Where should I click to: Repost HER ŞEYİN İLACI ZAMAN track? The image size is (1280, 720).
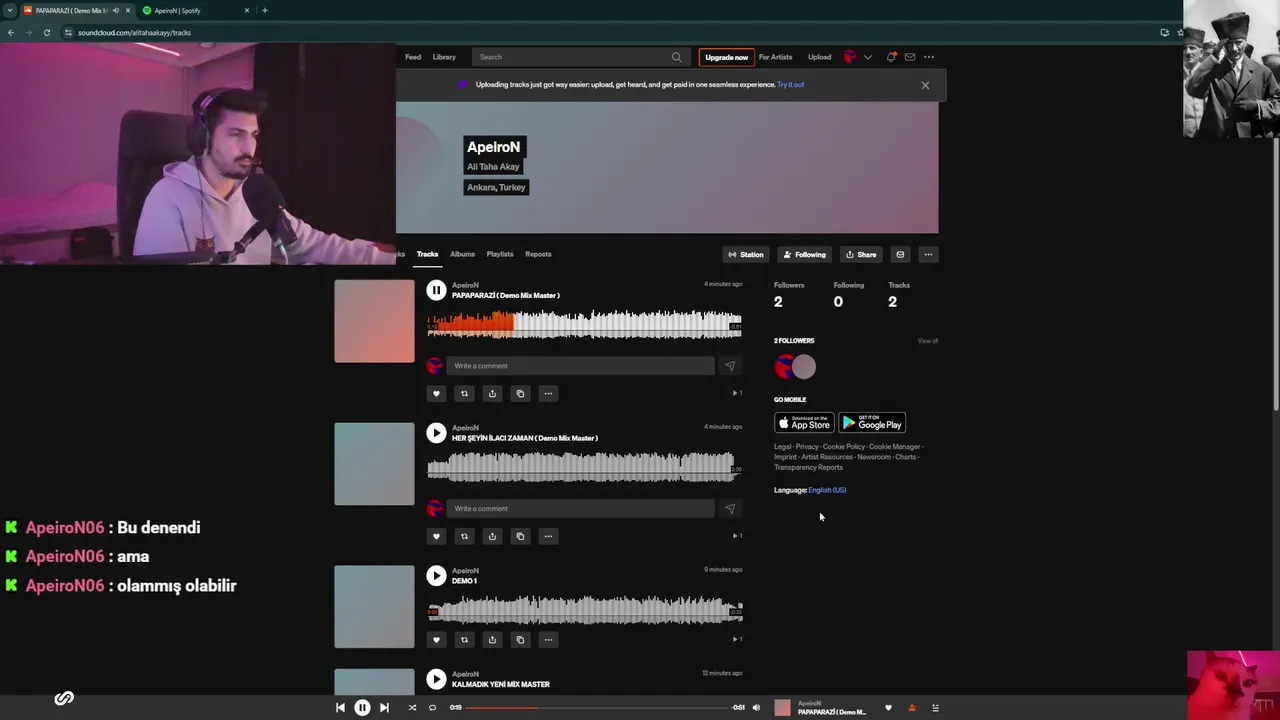pyautogui.click(x=464, y=536)
